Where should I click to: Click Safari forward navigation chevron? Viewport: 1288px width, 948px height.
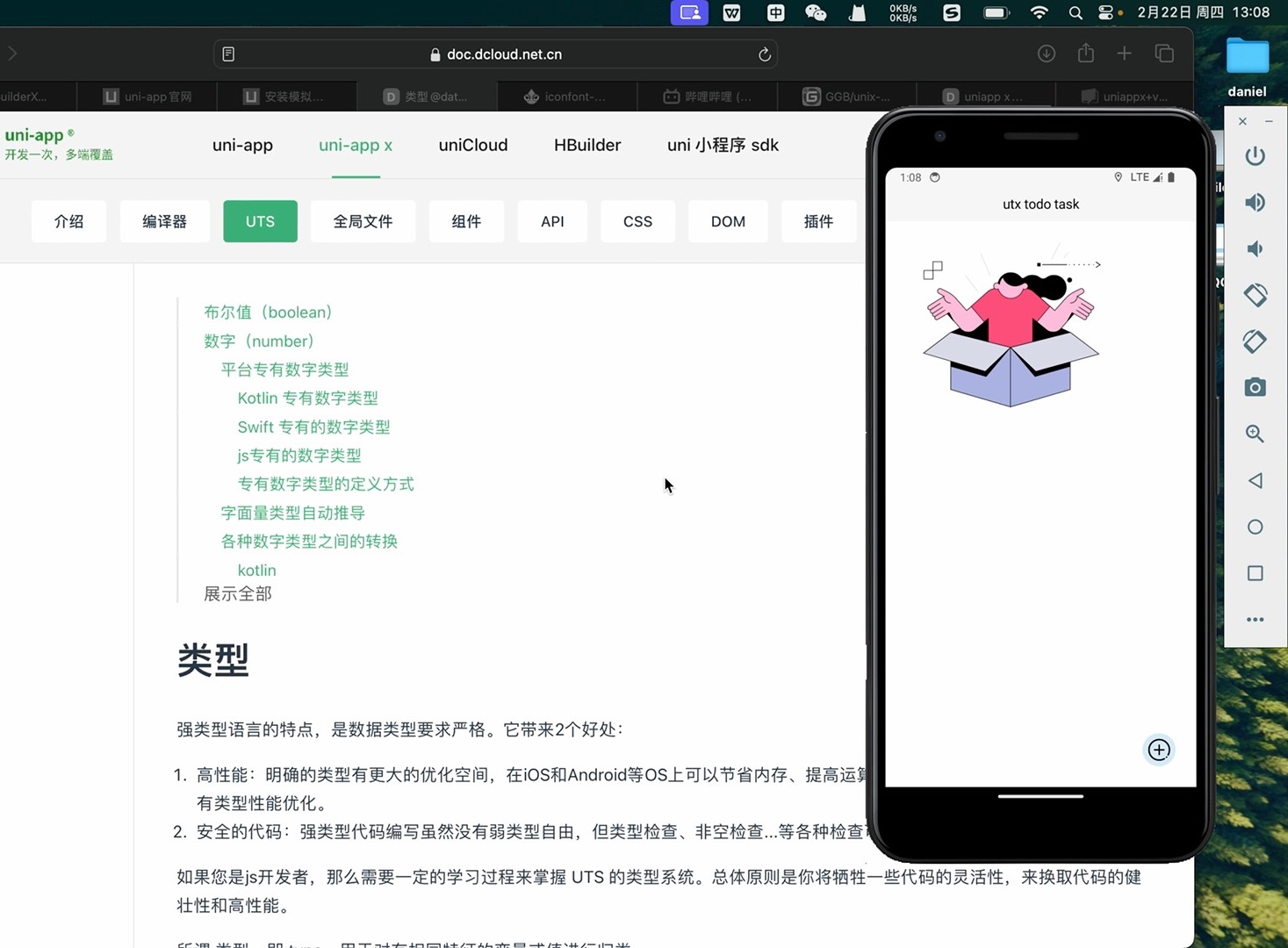point(12,54)
